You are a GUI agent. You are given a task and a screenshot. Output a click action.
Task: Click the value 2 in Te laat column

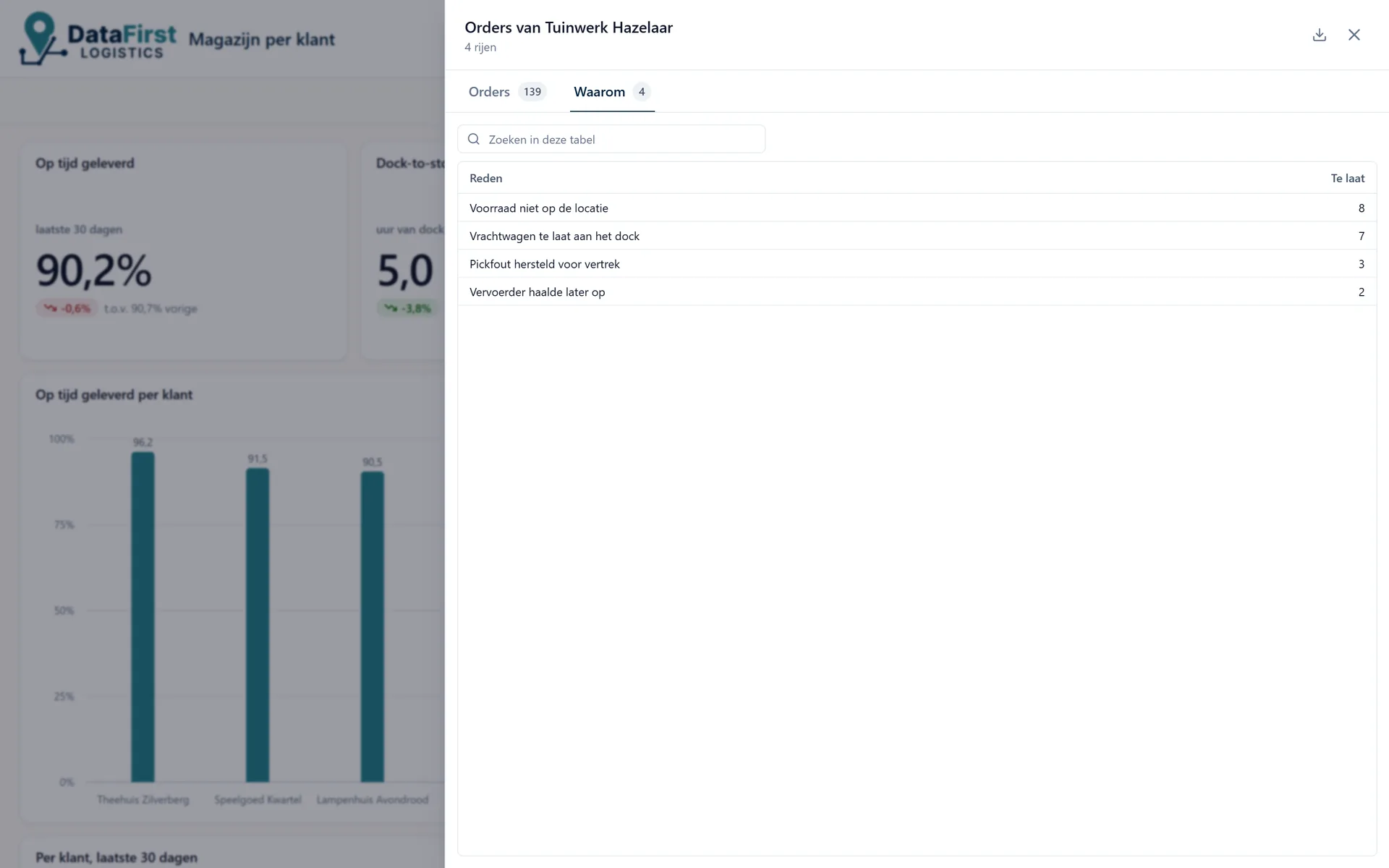point(1361,292)
